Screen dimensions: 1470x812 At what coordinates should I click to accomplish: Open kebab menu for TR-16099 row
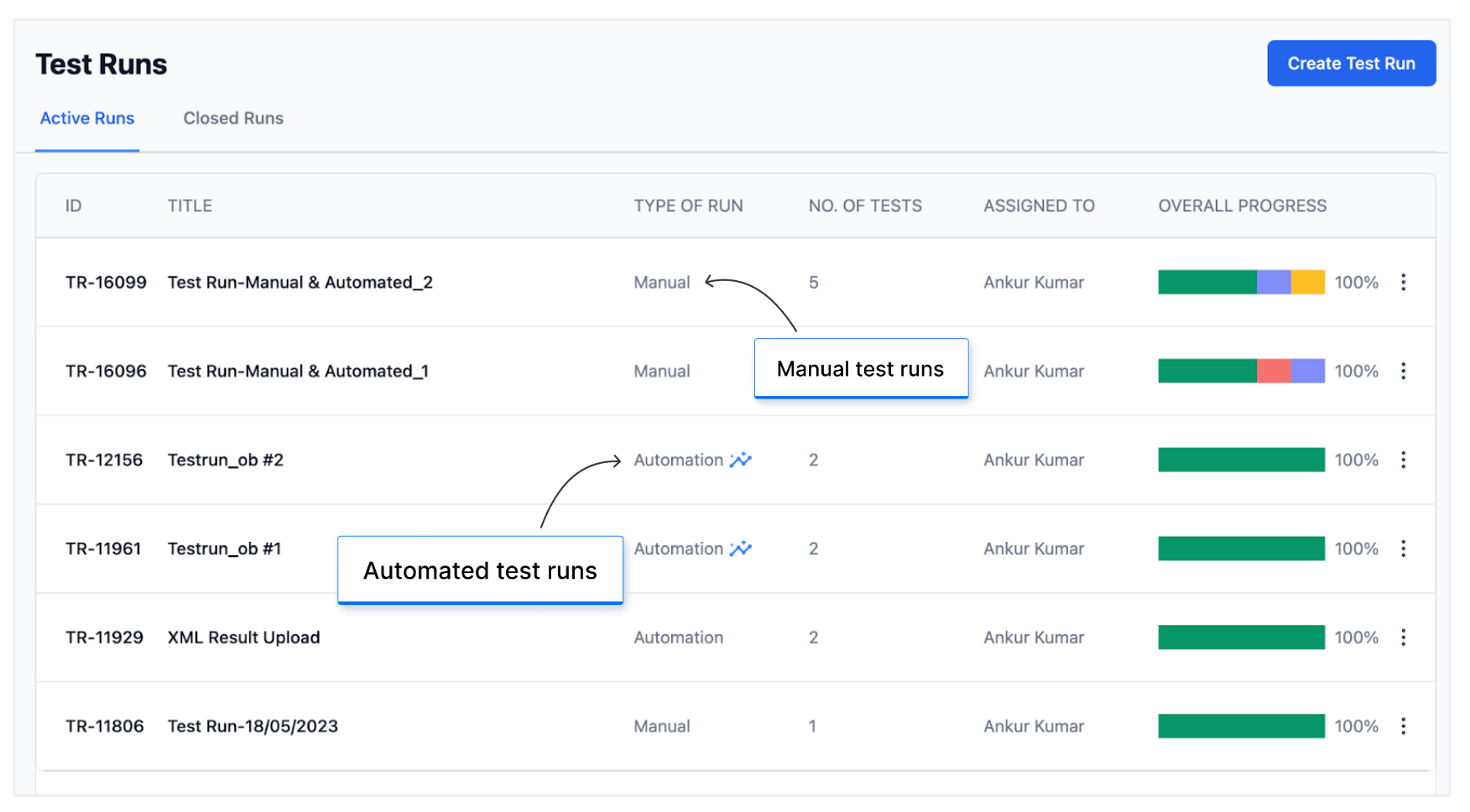[1403, 283]
